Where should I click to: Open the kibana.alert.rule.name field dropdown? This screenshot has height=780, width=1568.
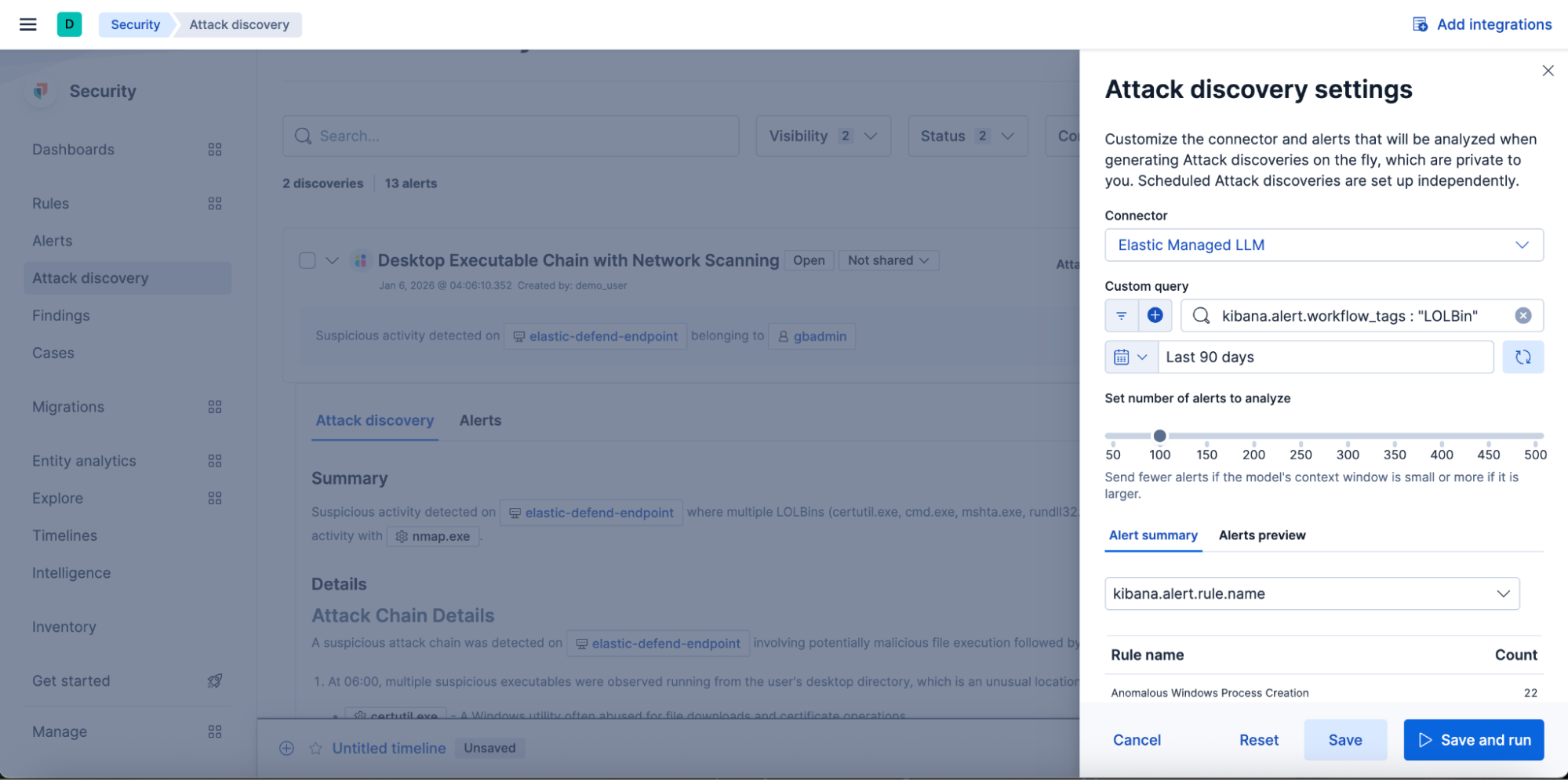click(1312, 593)
